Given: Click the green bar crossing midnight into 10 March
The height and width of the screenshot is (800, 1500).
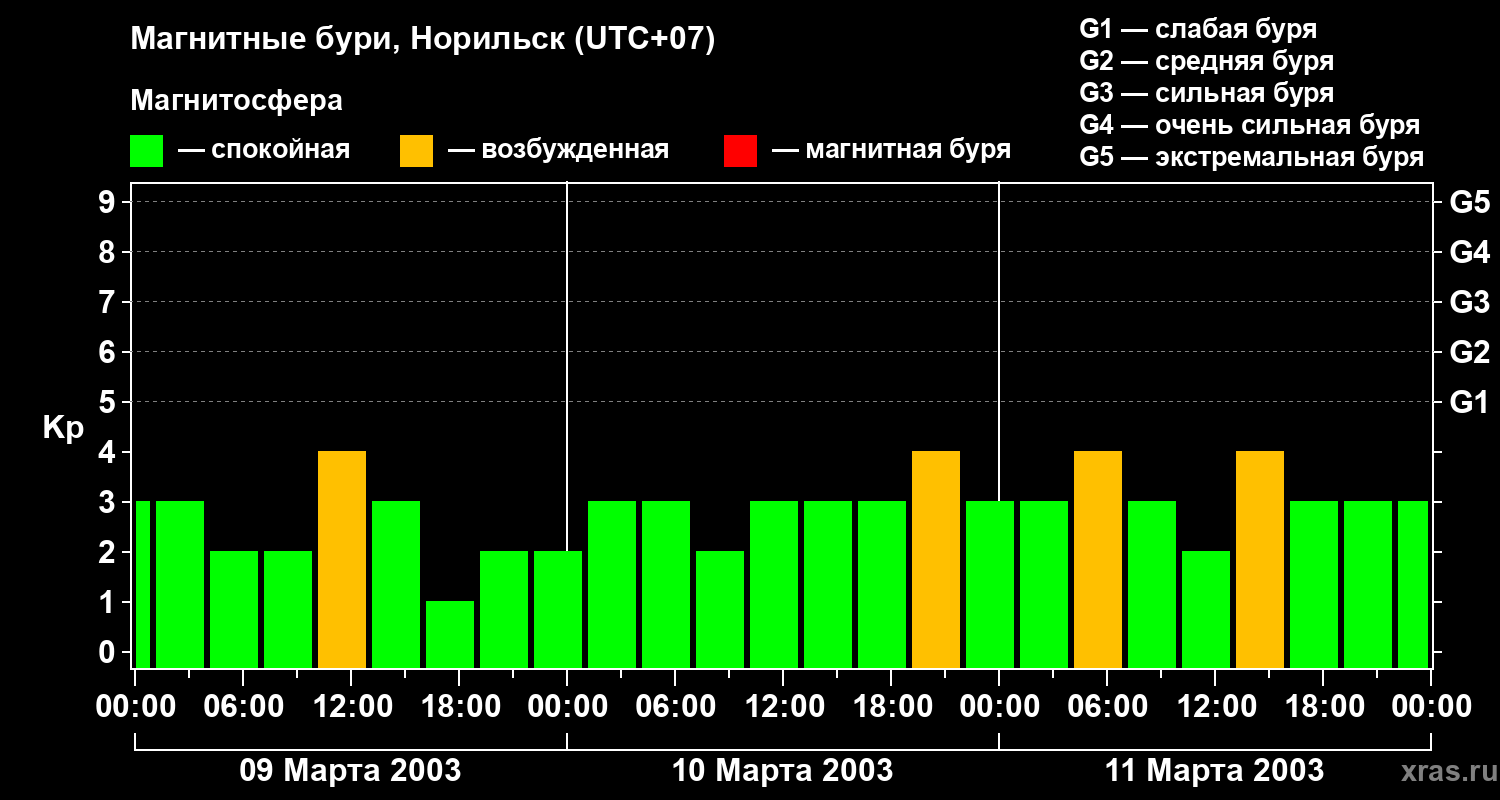Looking at the screenshot, I should click(558, 610).
